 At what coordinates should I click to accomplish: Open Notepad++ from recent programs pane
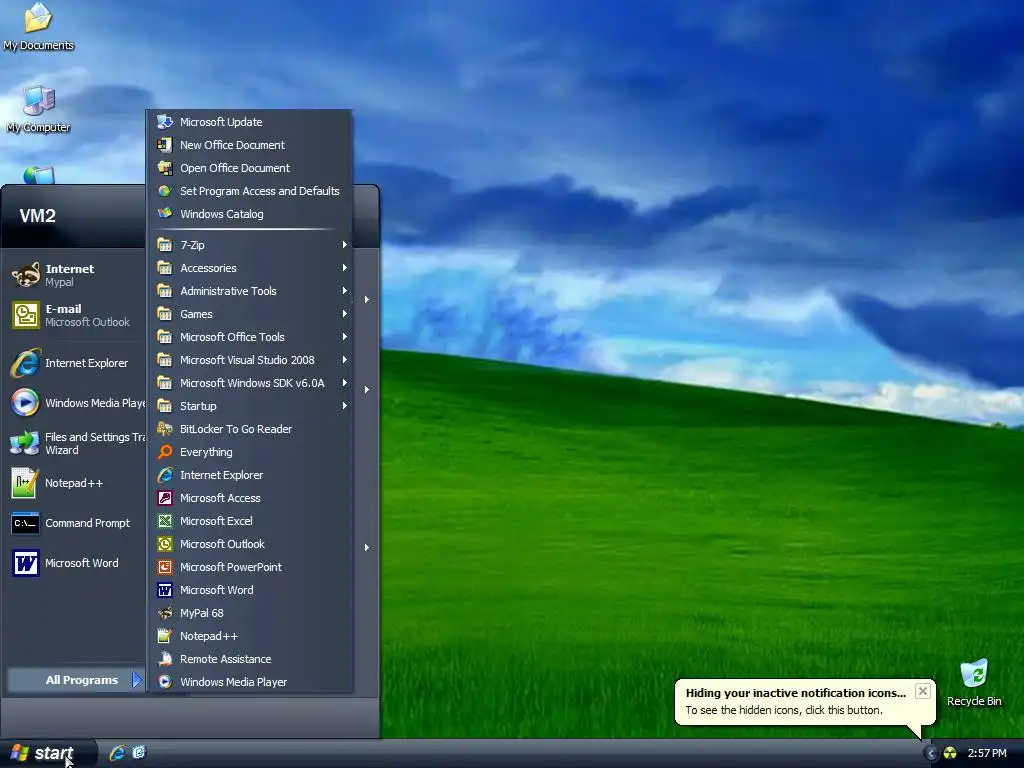(75, 483)
